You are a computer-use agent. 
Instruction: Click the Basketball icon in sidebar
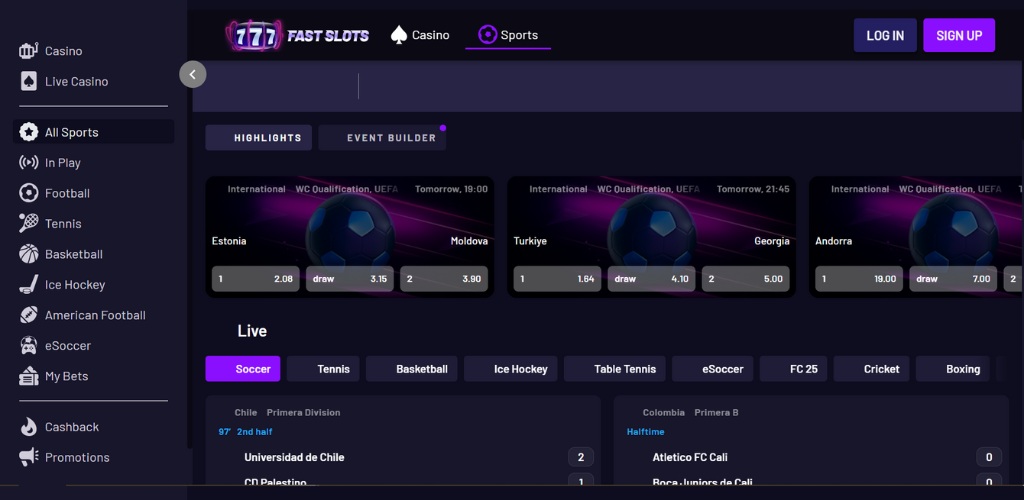click(28, 254)
